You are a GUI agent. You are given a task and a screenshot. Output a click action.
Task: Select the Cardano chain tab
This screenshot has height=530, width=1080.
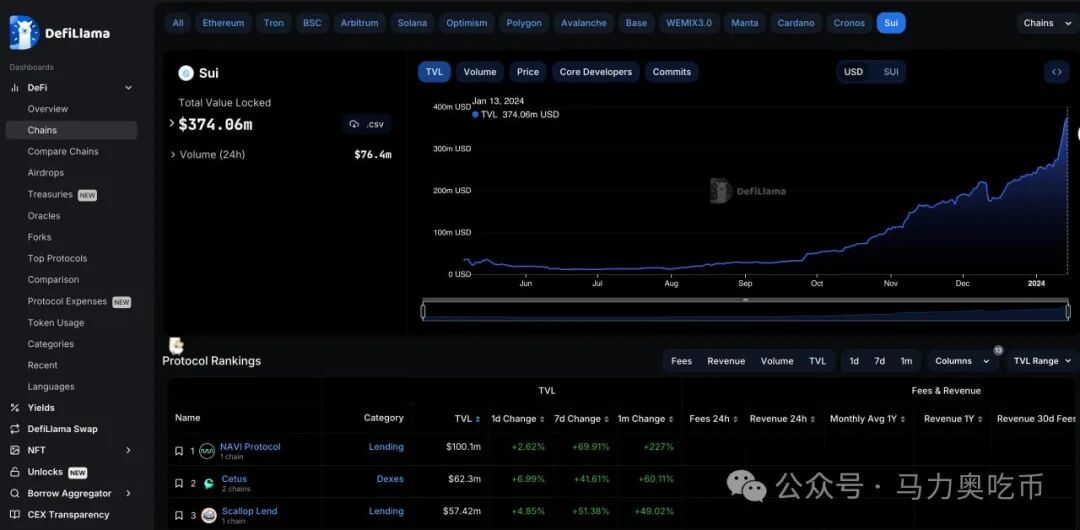[x=795, y=23]
